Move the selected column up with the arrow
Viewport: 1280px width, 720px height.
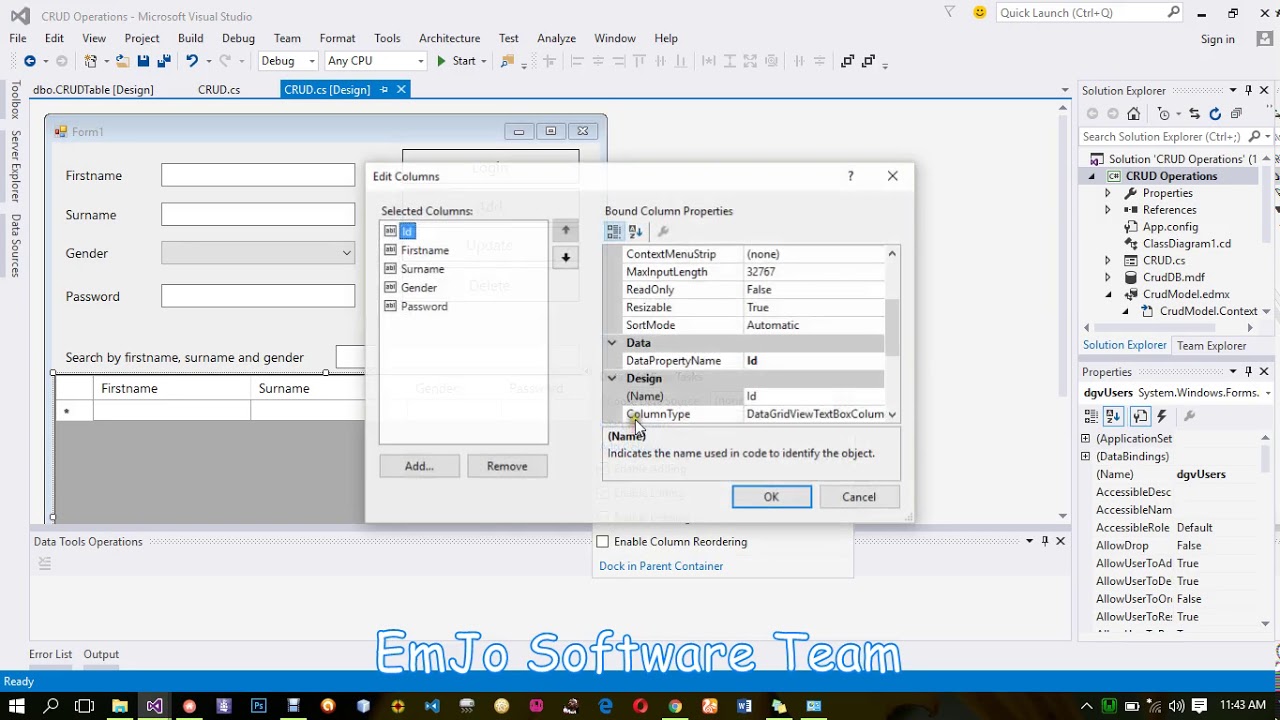click(x=565, y=231)
